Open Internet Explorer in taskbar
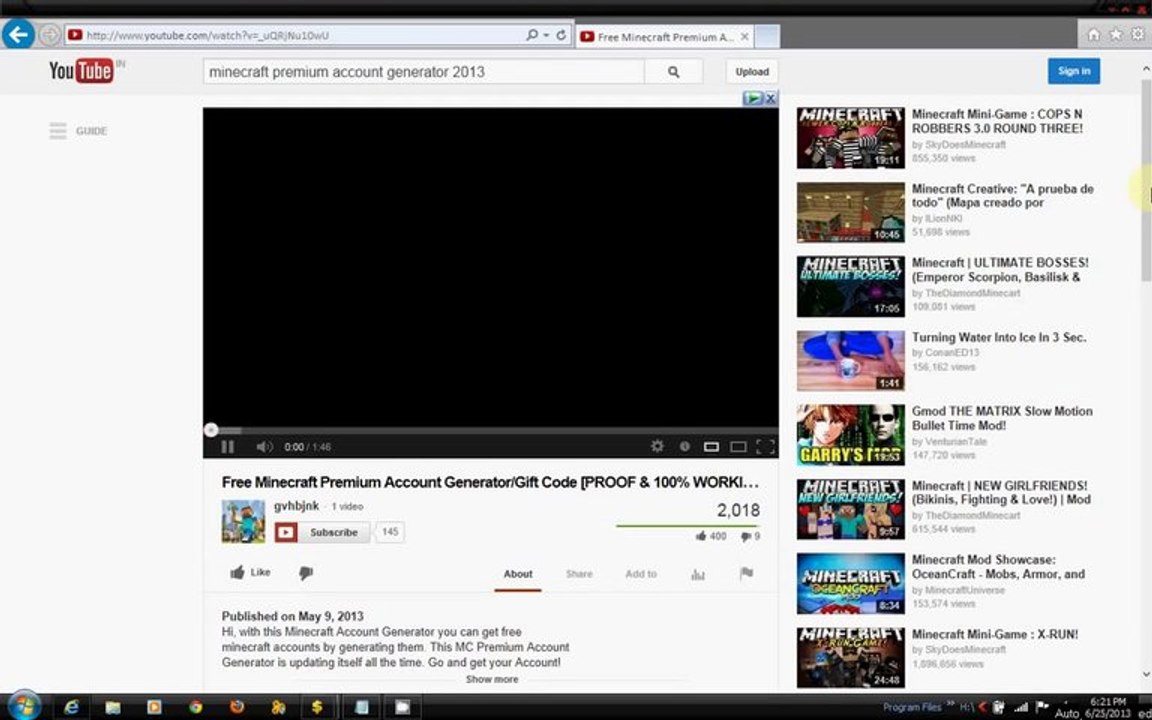Viewport: 1152px width, 720px height. point(71,708)
